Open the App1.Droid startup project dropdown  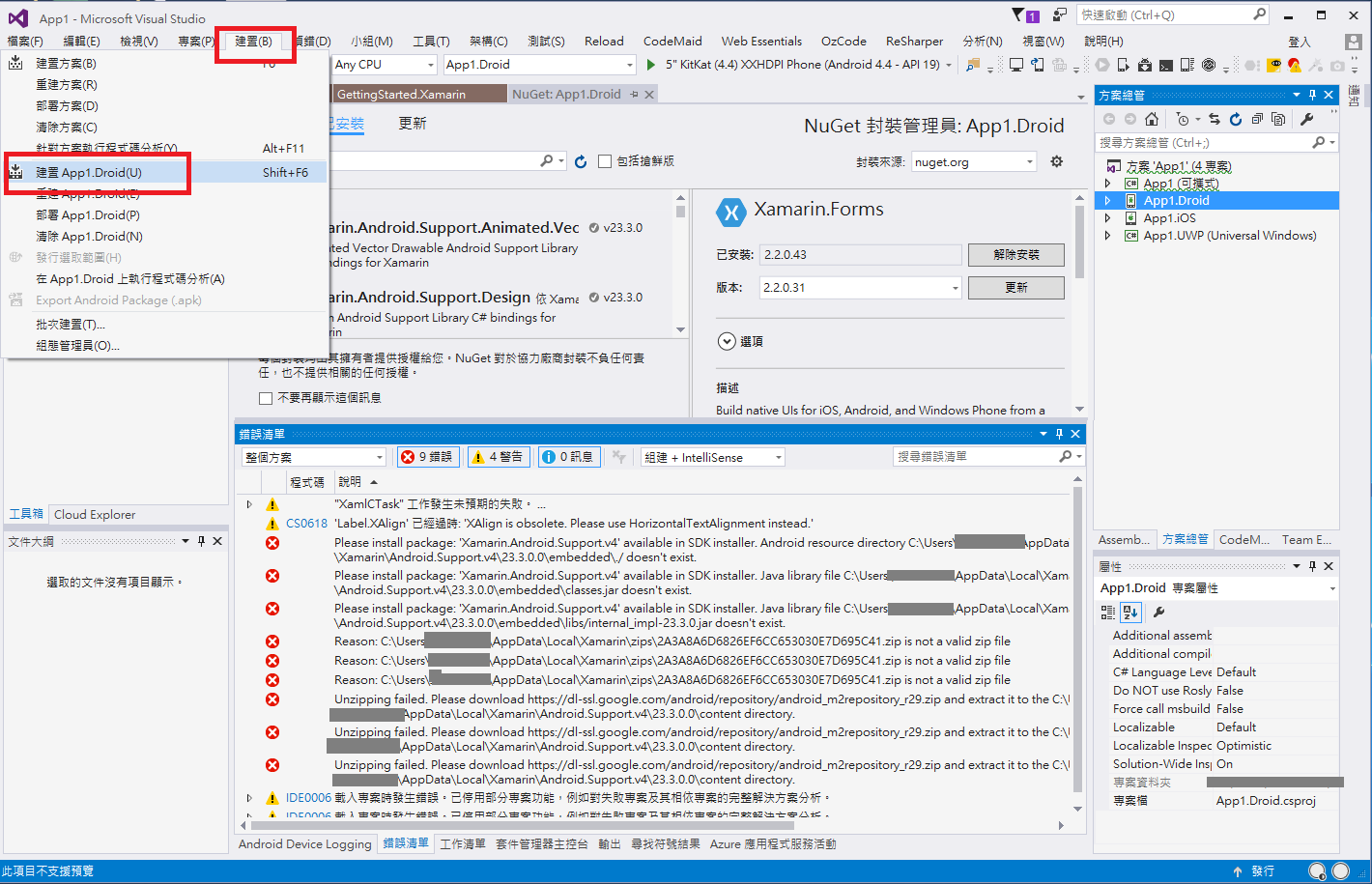coord(540,65)
